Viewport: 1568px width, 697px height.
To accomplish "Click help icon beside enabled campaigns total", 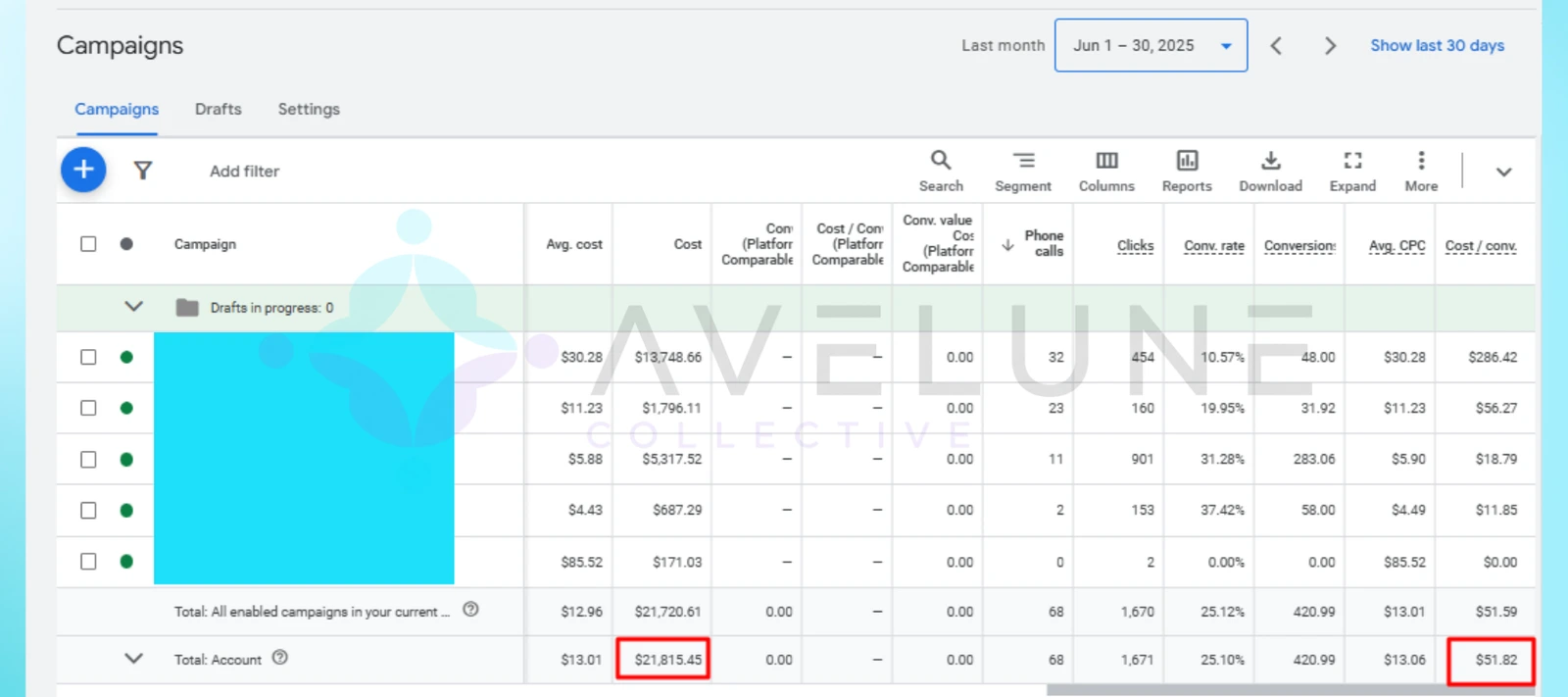I will 470,609.
